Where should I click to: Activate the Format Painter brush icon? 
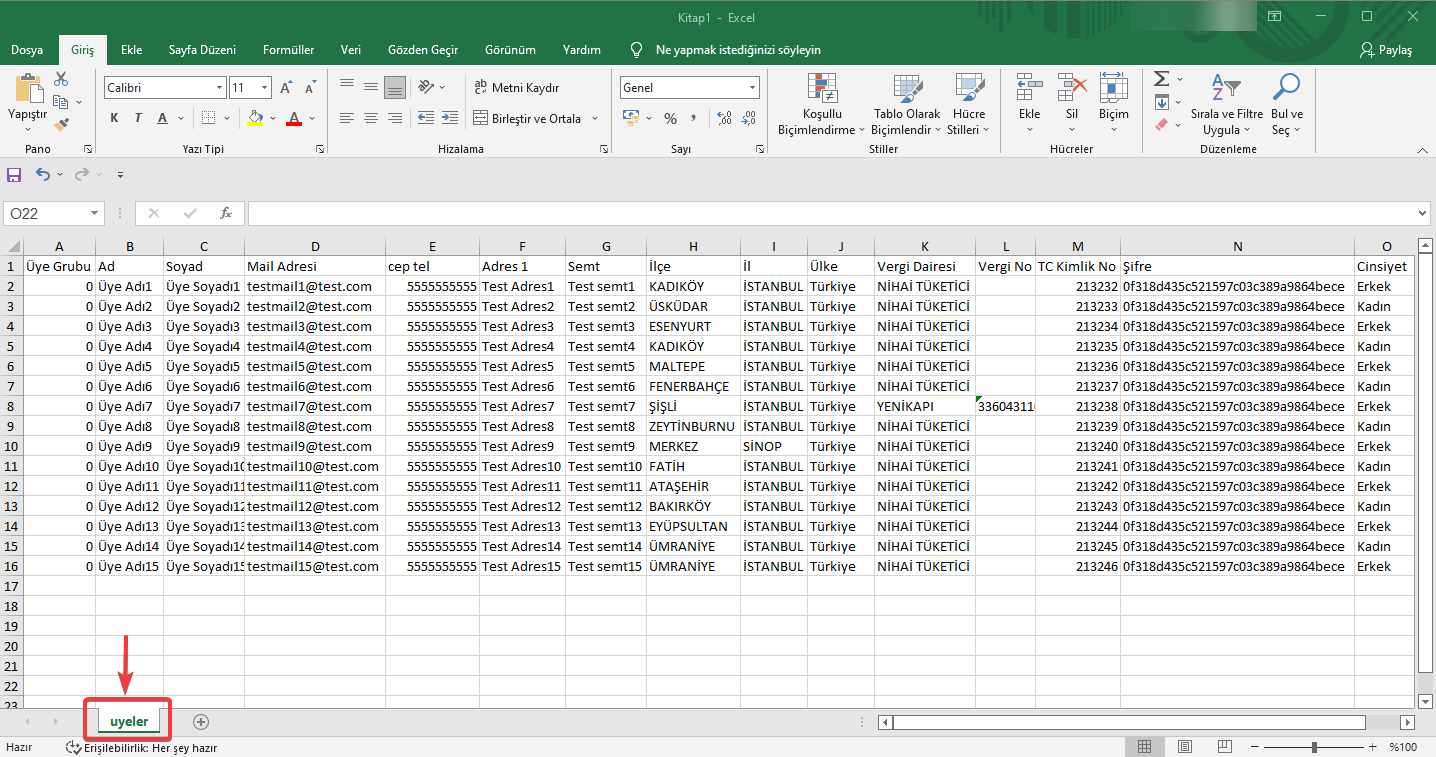(x=61, y=125)
